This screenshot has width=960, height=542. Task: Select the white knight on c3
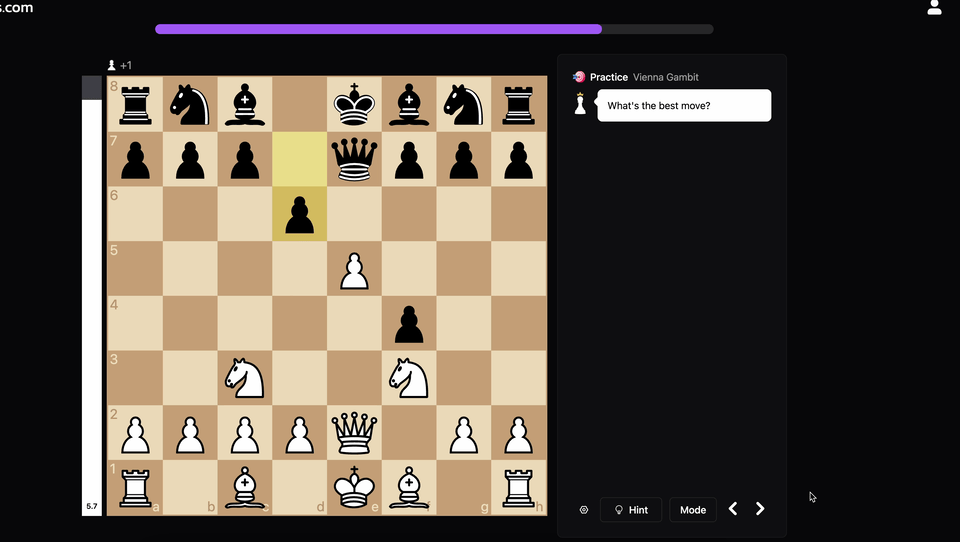click(x=245, y=378)
